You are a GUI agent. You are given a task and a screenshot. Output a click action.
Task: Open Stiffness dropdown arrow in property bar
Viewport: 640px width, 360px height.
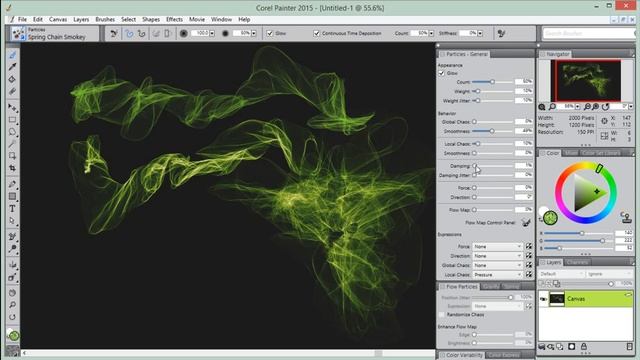(x=480, y=33)
